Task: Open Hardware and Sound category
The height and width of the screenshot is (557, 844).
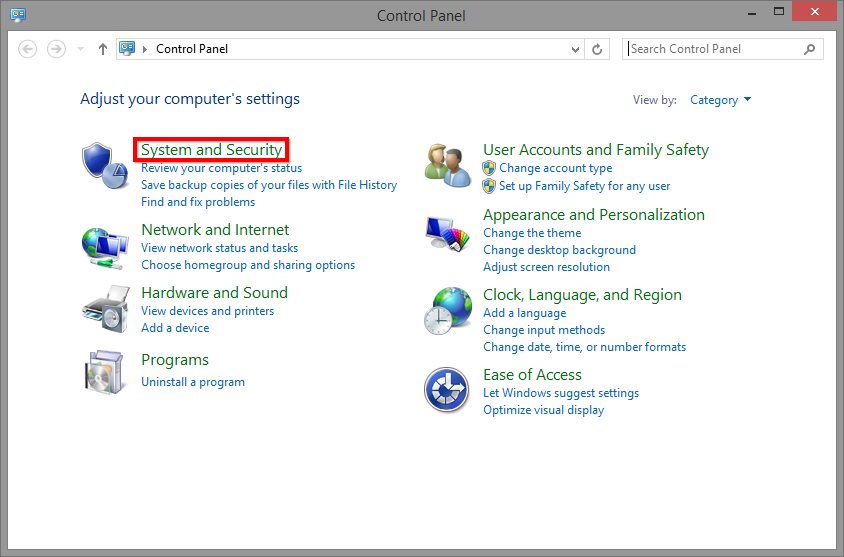Action: coord(214,293)
